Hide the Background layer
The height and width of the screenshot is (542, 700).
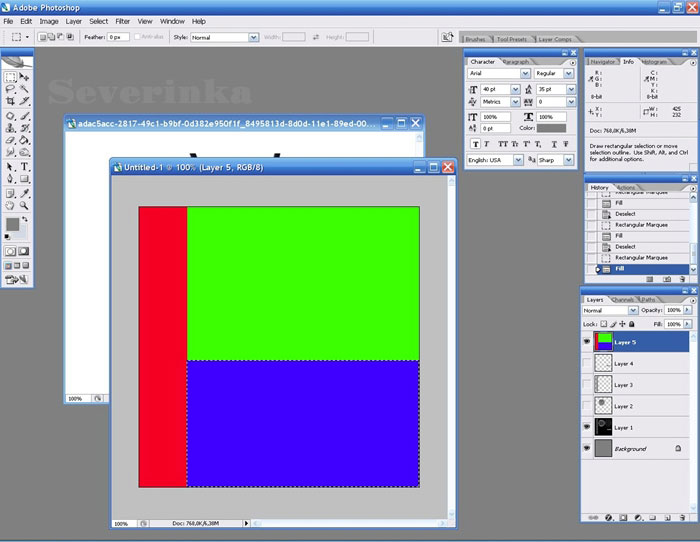[x=588, y=450]
